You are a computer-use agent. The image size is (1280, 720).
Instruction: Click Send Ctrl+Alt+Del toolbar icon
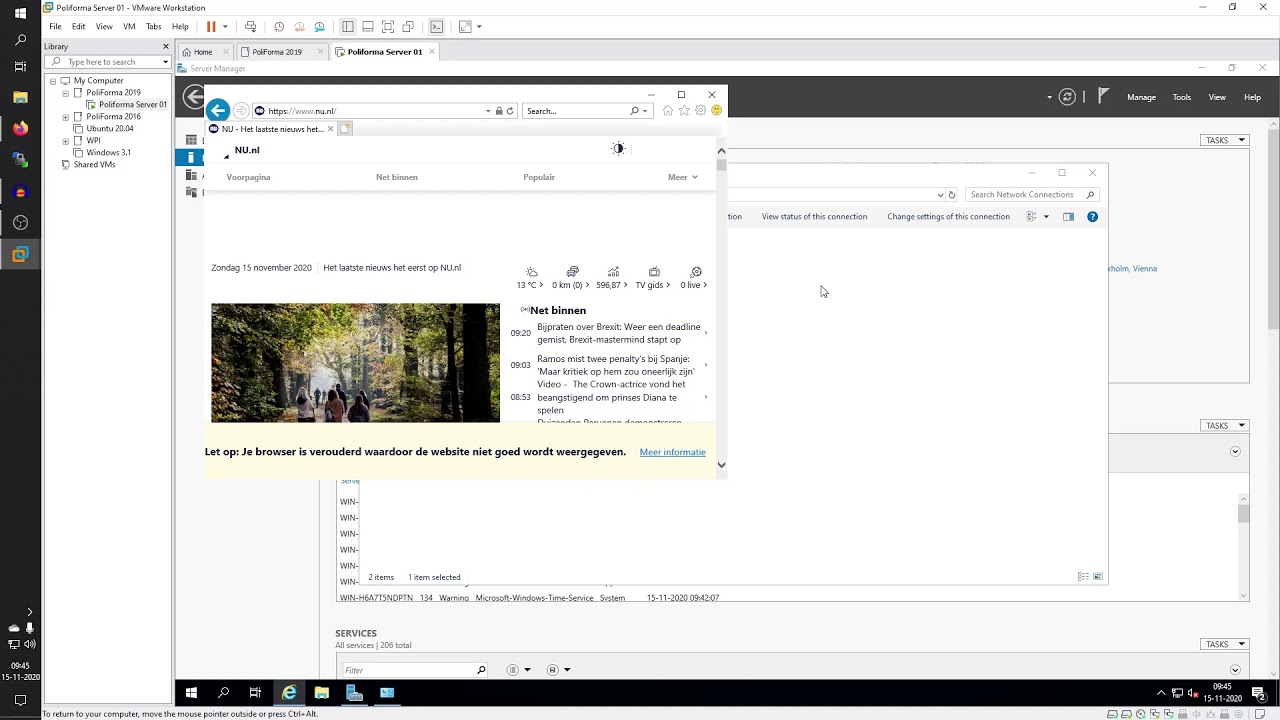click(250, 27)
